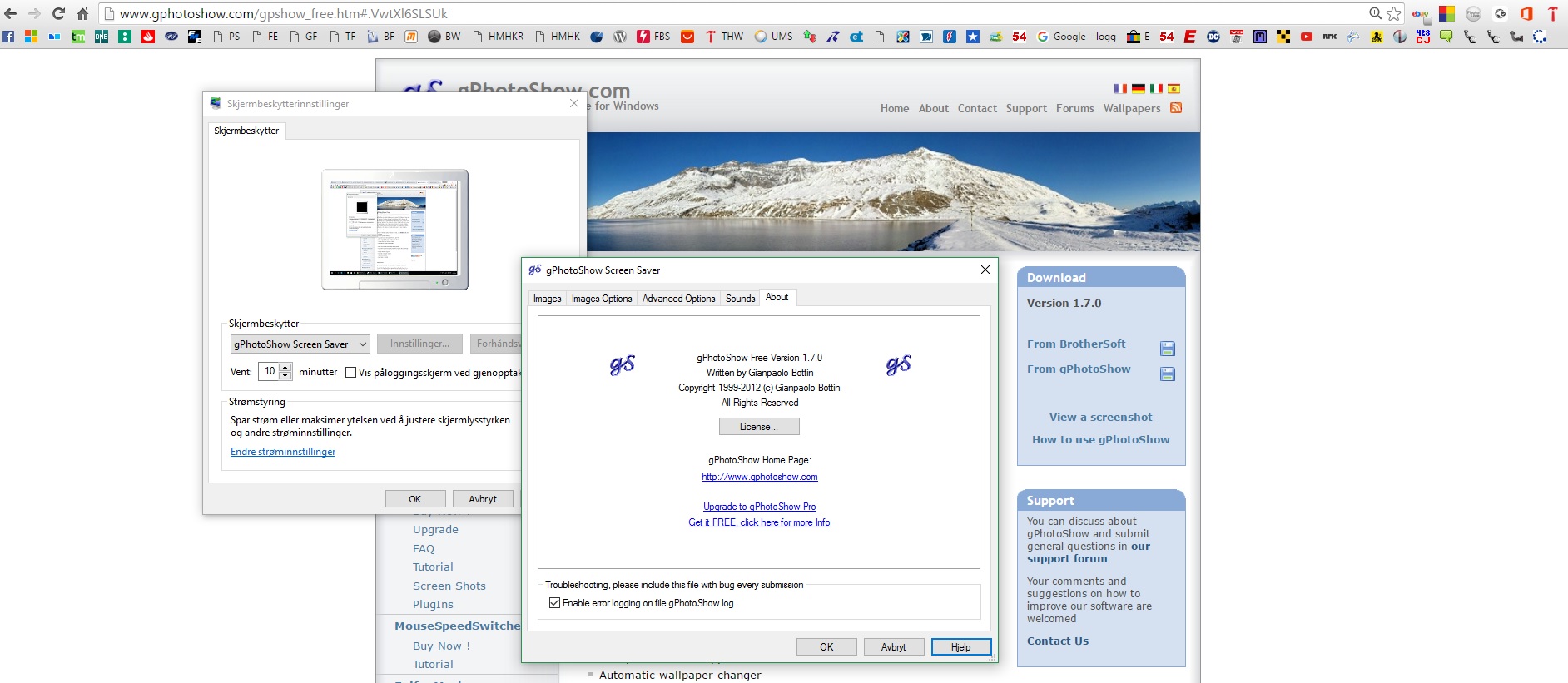Open the WordPress bookmark icon
1568x683 pixels.
pos(620,37)
